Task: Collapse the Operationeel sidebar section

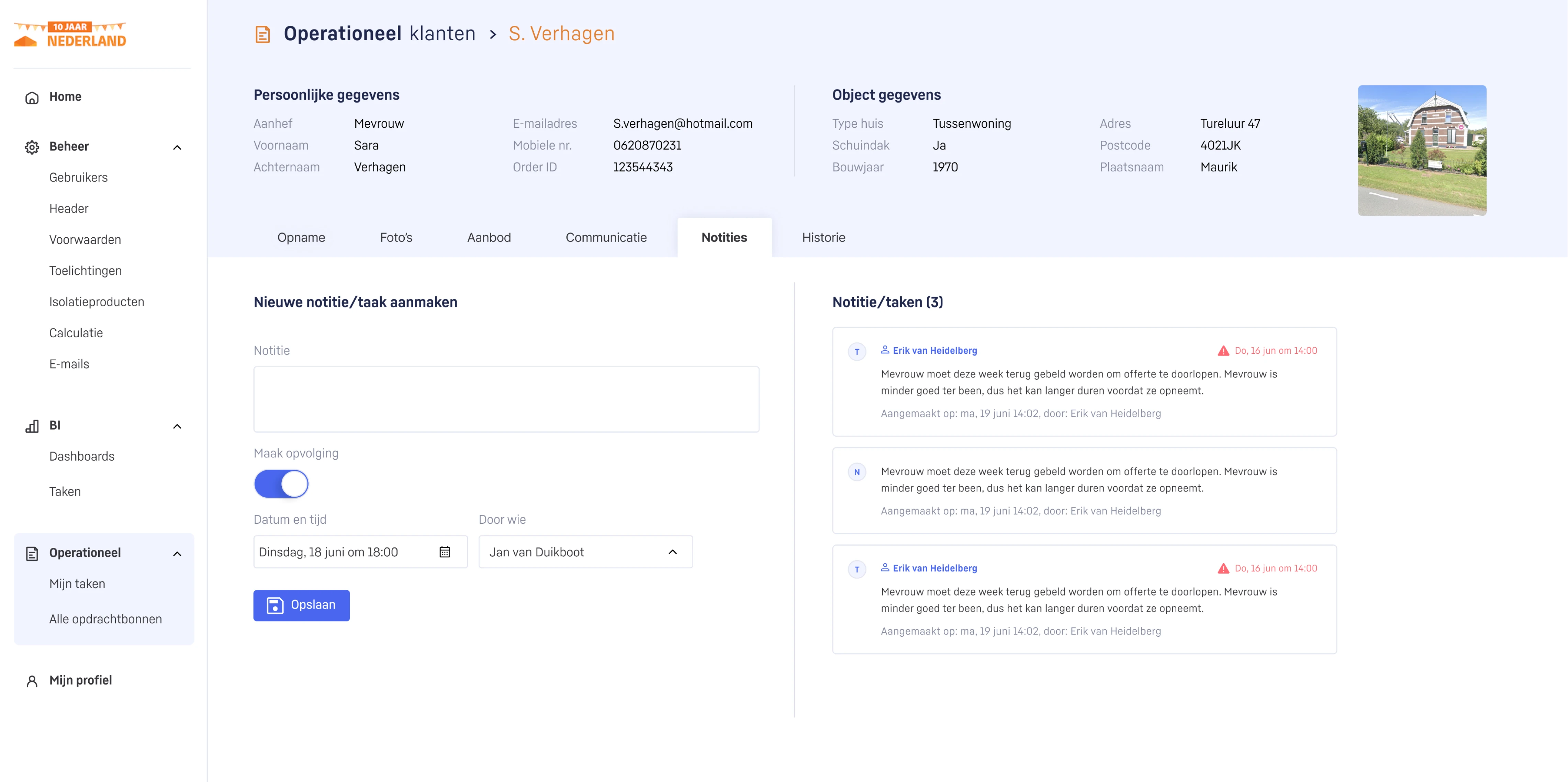Action: pyautogui.click(x=177, y=554)
